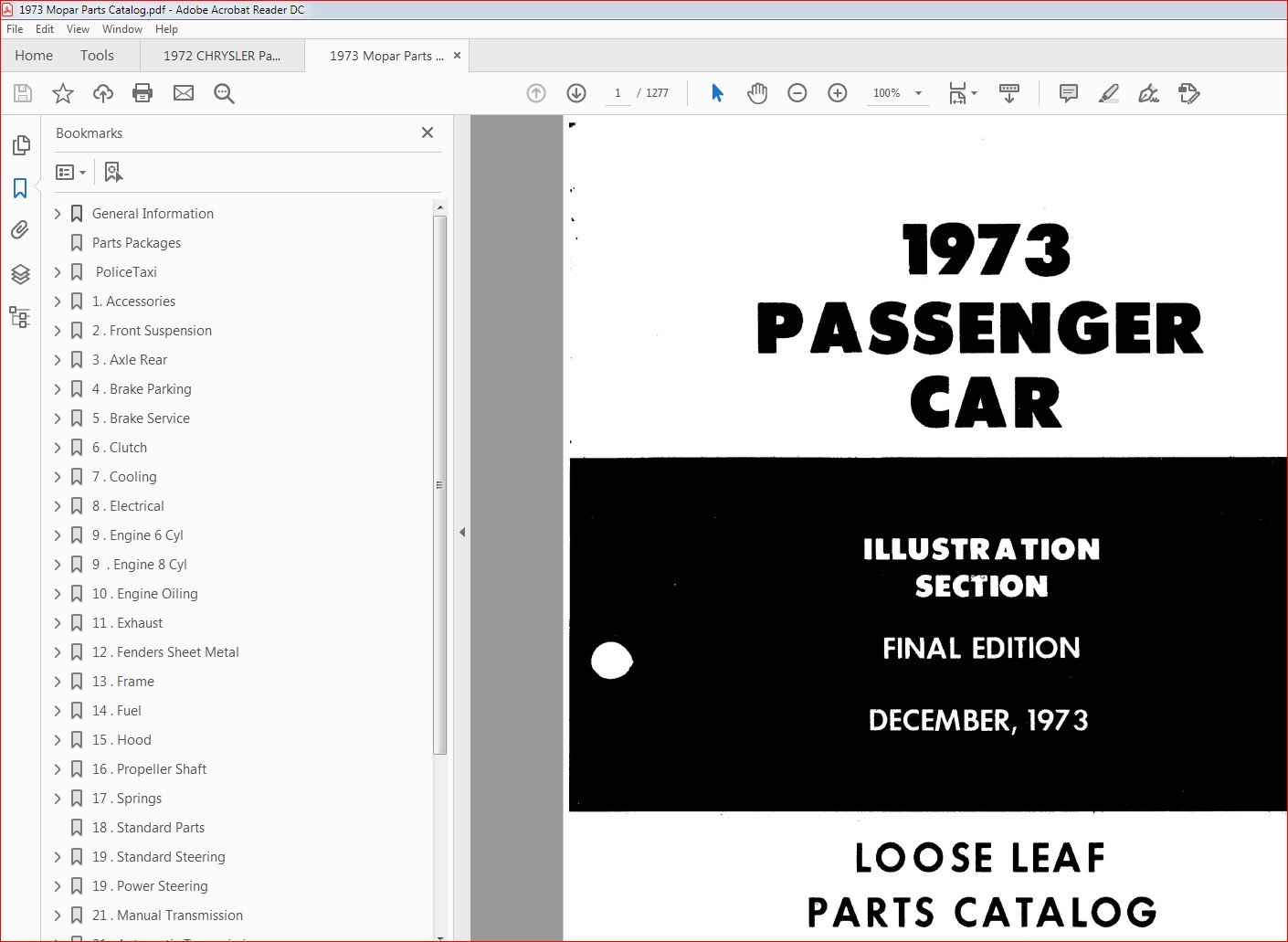Go to previous page arrow
Viewport: 1288px width, 942px height.
tap(536, 93)
